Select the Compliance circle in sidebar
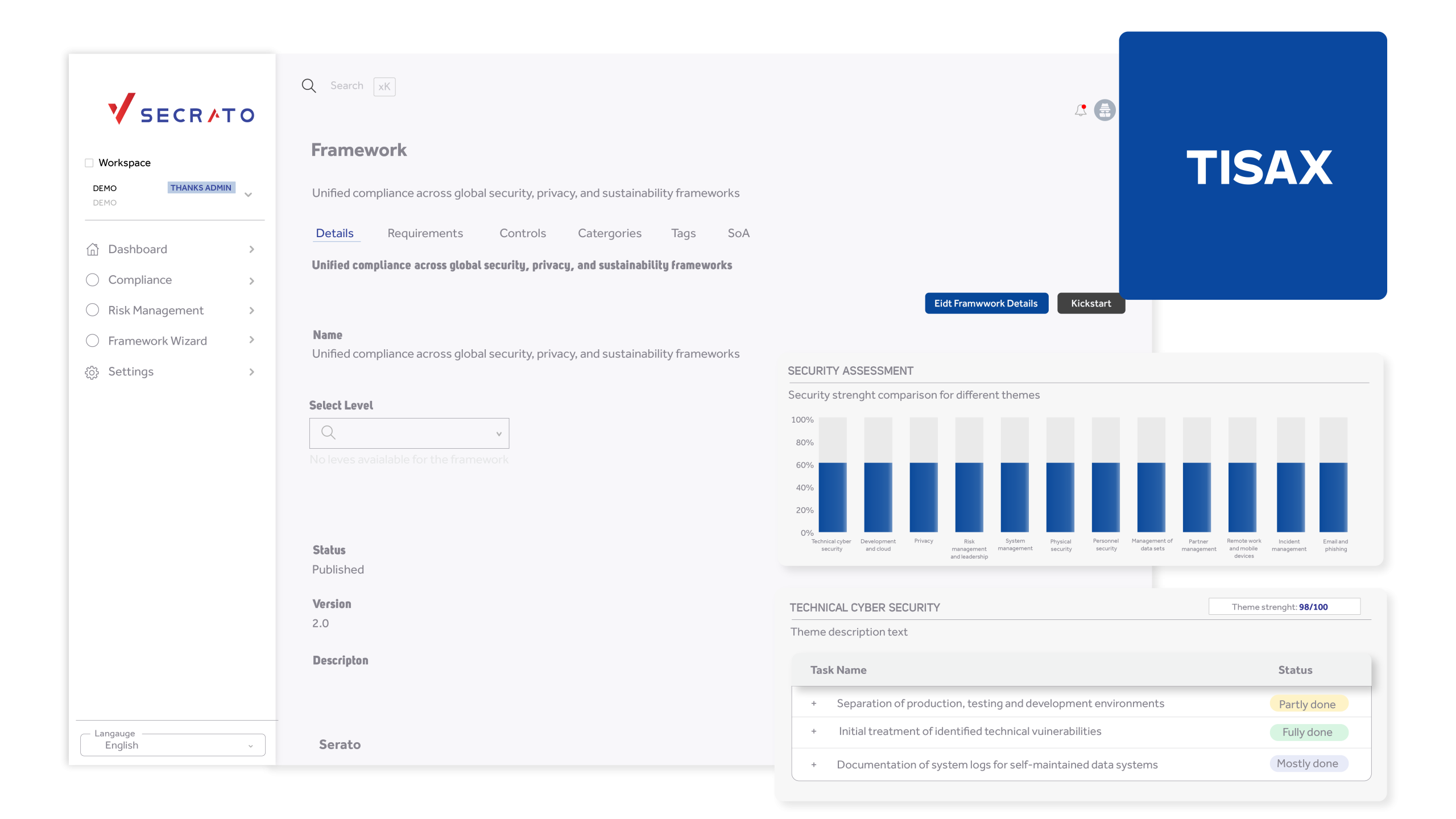The width and height of the screenshot is (1456, 819). pos(92,280)
